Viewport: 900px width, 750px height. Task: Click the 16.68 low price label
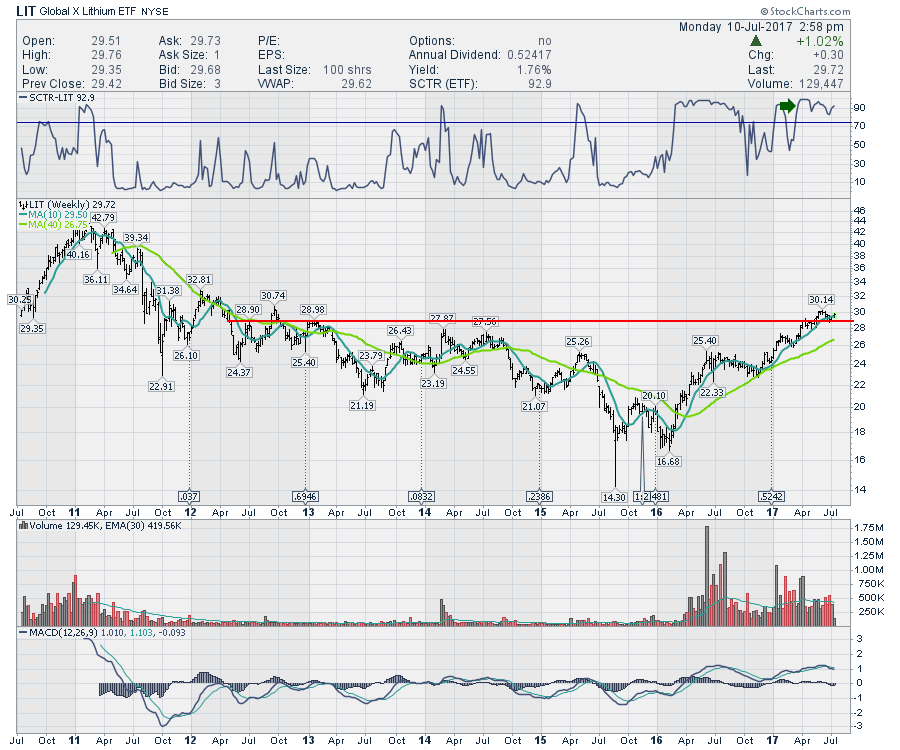[668, 461]
